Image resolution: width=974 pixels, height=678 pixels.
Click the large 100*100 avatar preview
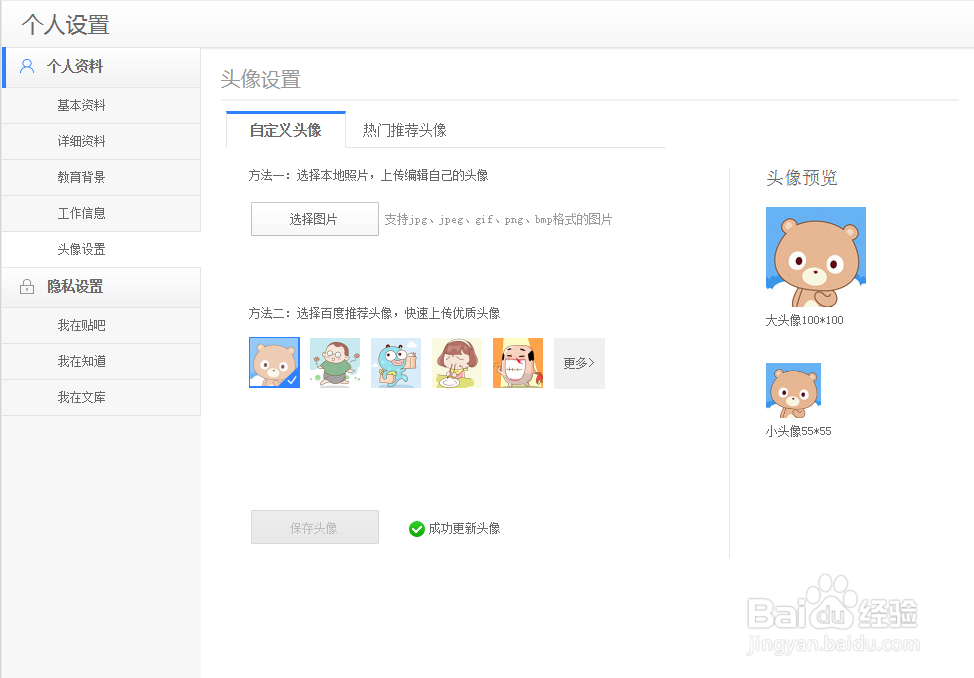click(816, 257)
